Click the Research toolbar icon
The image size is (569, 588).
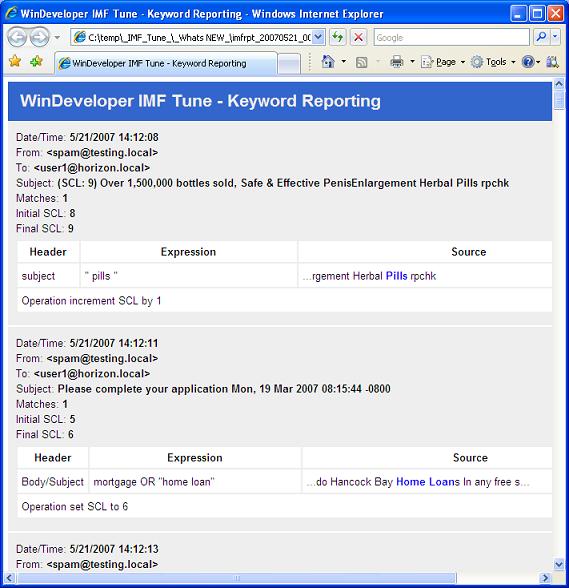552,62
